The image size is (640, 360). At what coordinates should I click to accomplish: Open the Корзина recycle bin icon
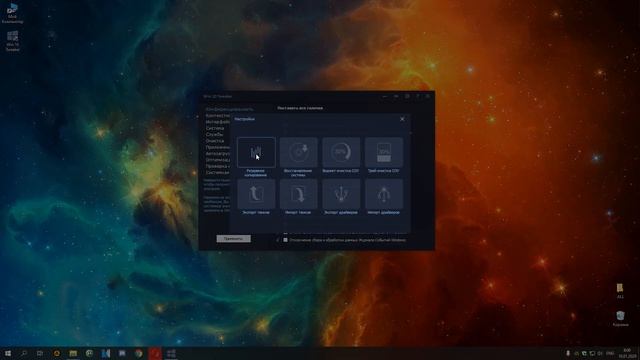620,318
